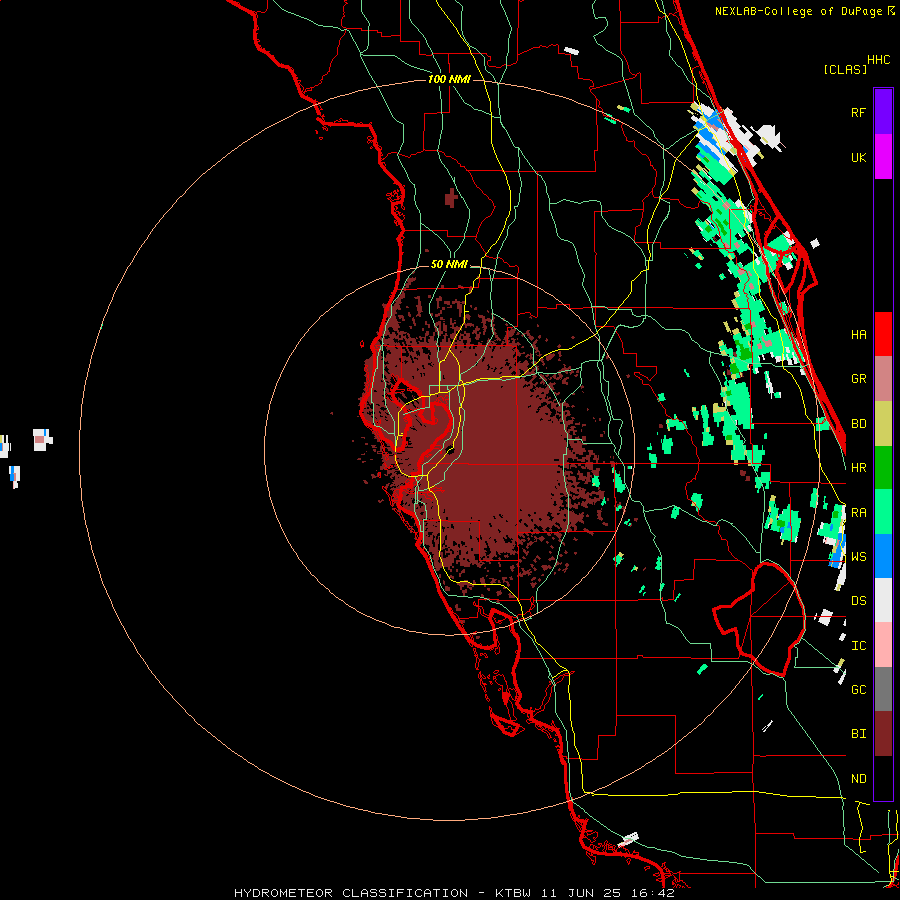Screen dimensions: 900x900
Task: Click the WS wet snow blue swatch
Action: coord(883,556)
